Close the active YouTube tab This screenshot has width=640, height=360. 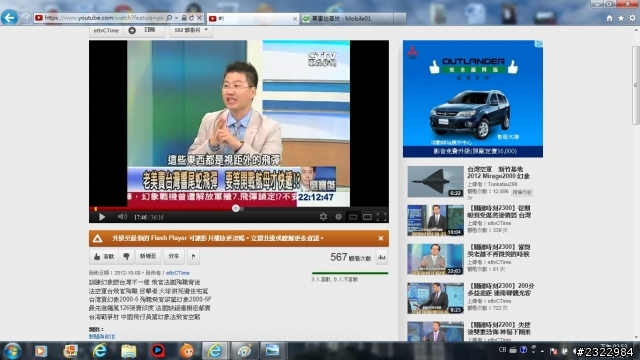click(295, 19)
